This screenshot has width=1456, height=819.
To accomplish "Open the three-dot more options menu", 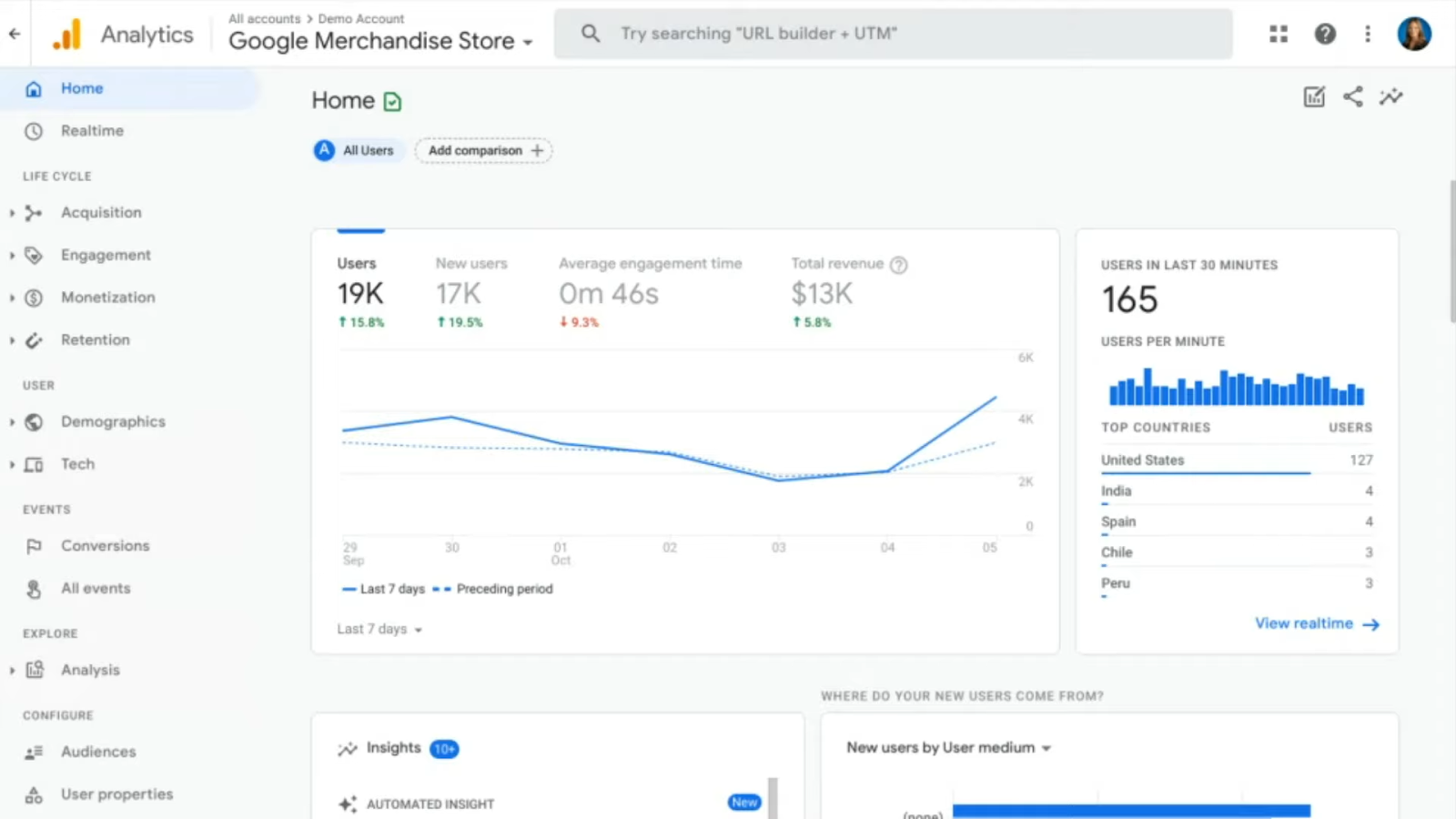I will pos(1368,34).
